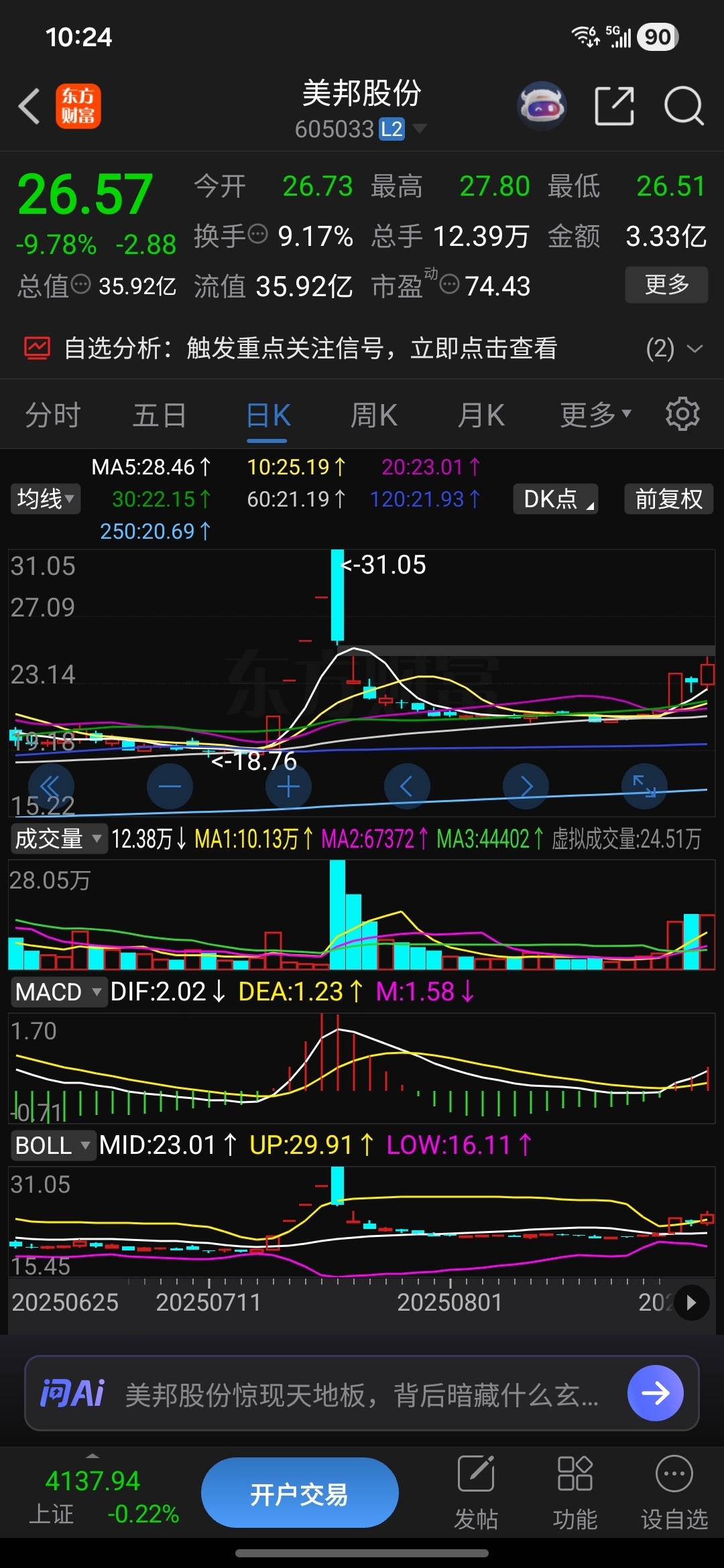
Task: Expand chart to fullscreen icon
Action: point(644,786)
